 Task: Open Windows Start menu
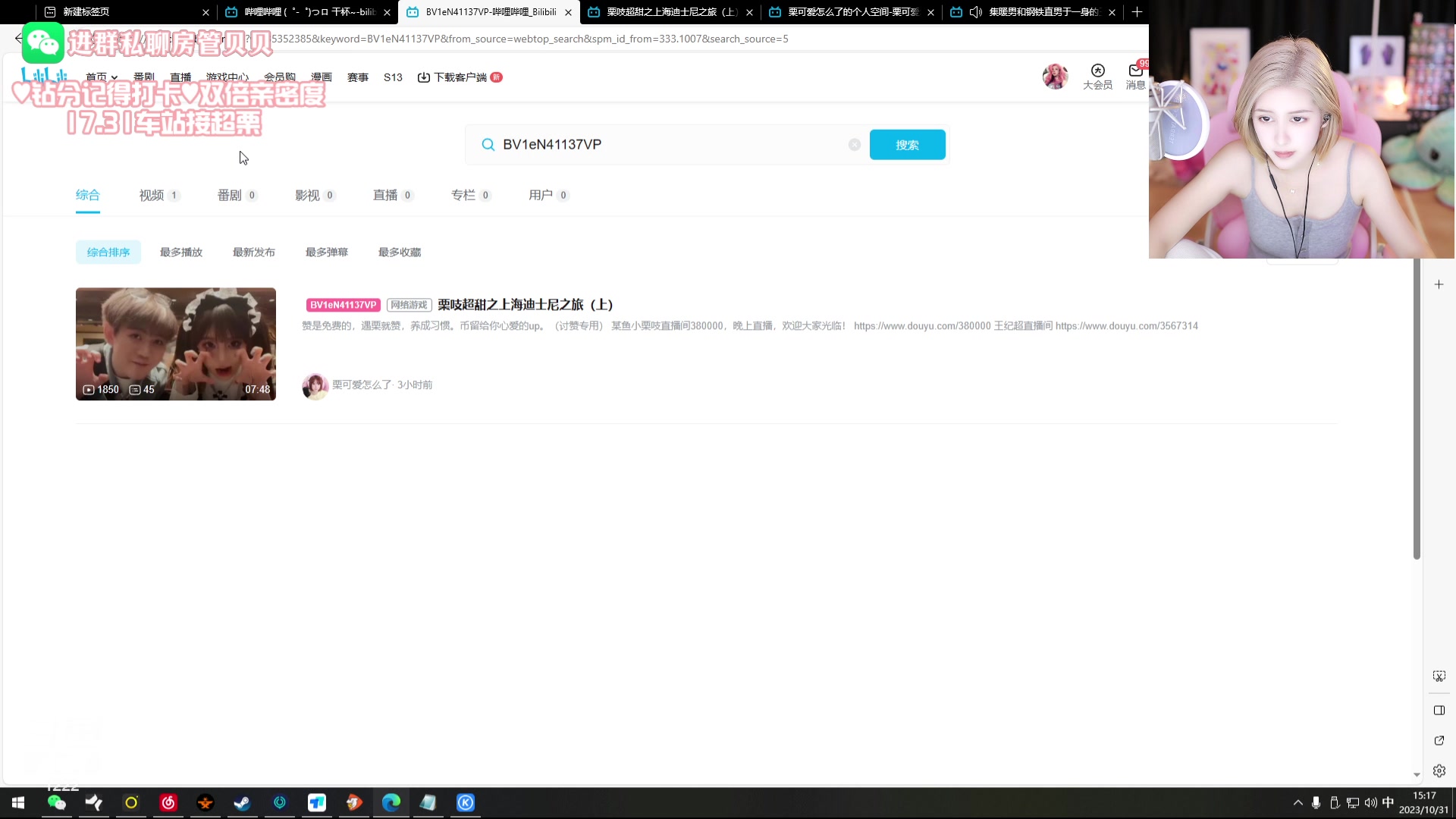18,802
